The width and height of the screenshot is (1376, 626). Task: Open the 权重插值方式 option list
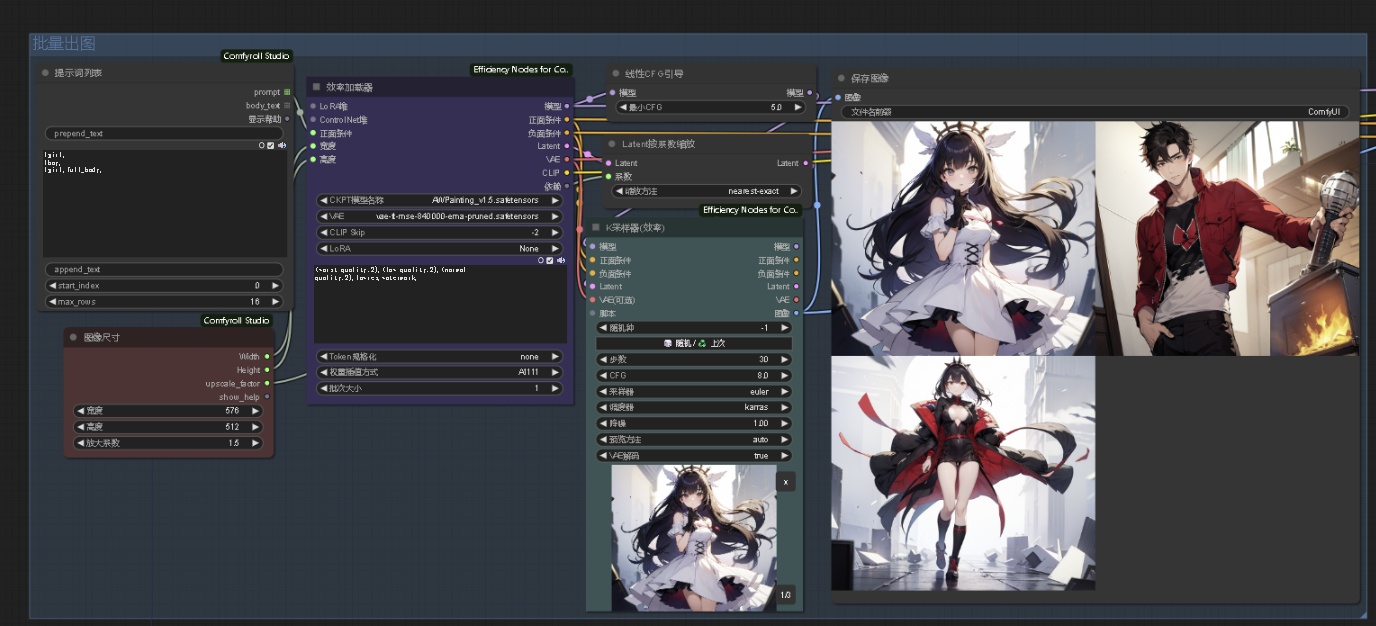[x=439, y=372]
